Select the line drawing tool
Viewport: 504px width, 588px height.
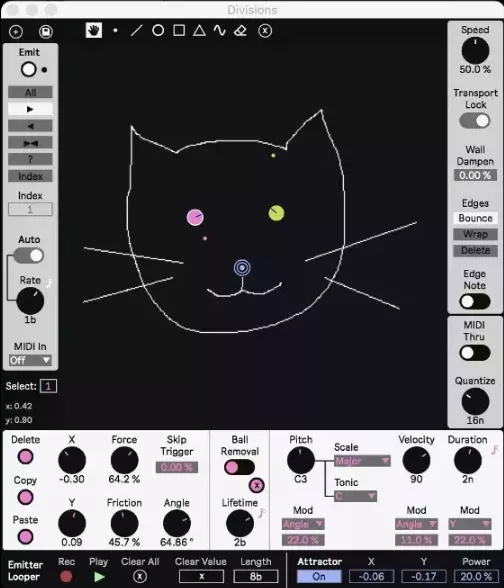[136, 30]
